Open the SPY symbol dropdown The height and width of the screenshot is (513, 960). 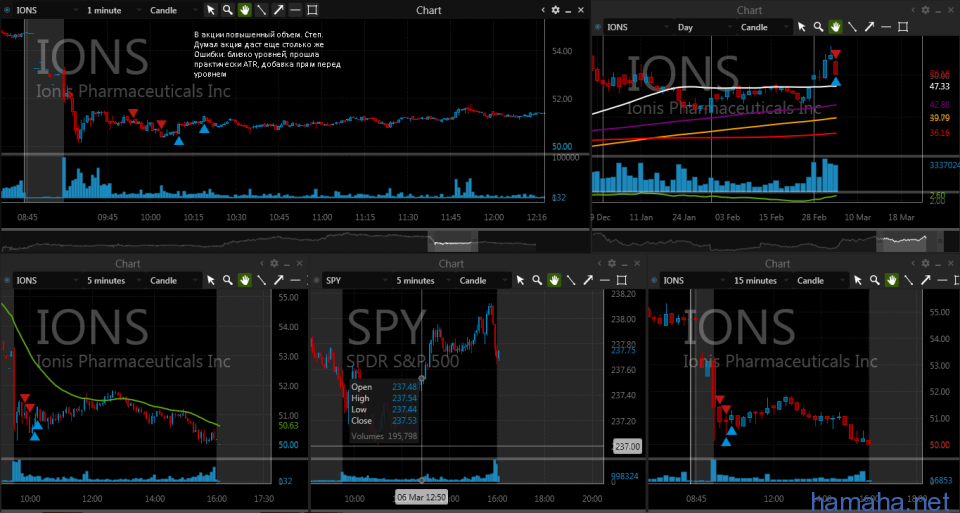click(355, 280)
